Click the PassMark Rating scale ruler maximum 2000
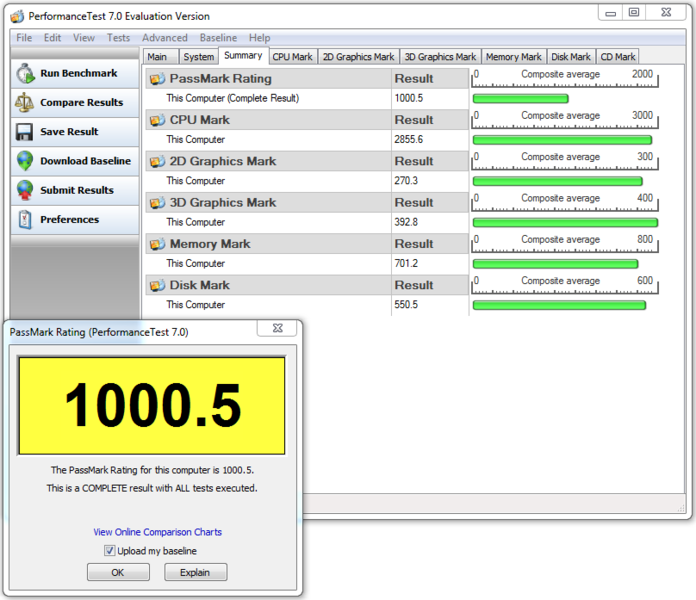The height and width of the screenshot is (600, 696). click(642, 74)
